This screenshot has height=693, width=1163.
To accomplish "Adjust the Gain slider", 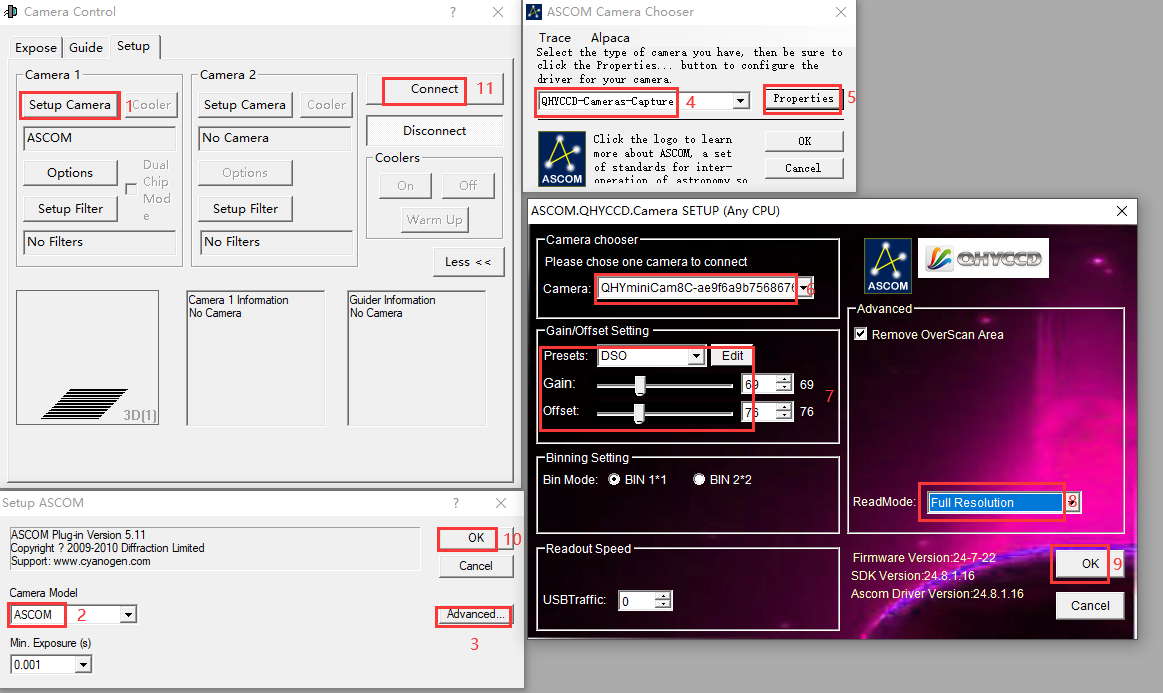I will point(640,385).
